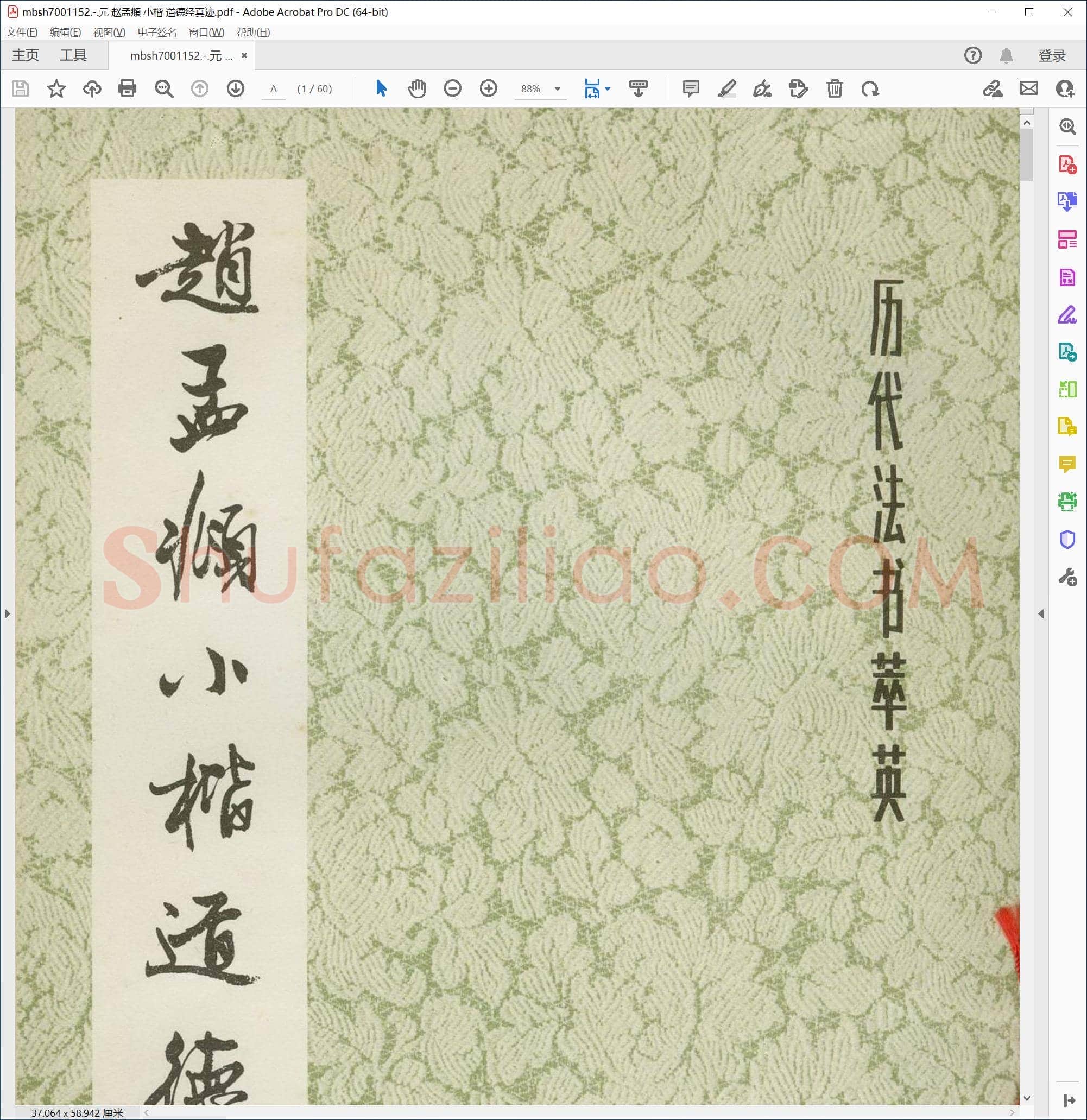Viewport: 1087px width, 1120px height.
Task: Open the Search tool in right pane
Action: pos(1067,126)
